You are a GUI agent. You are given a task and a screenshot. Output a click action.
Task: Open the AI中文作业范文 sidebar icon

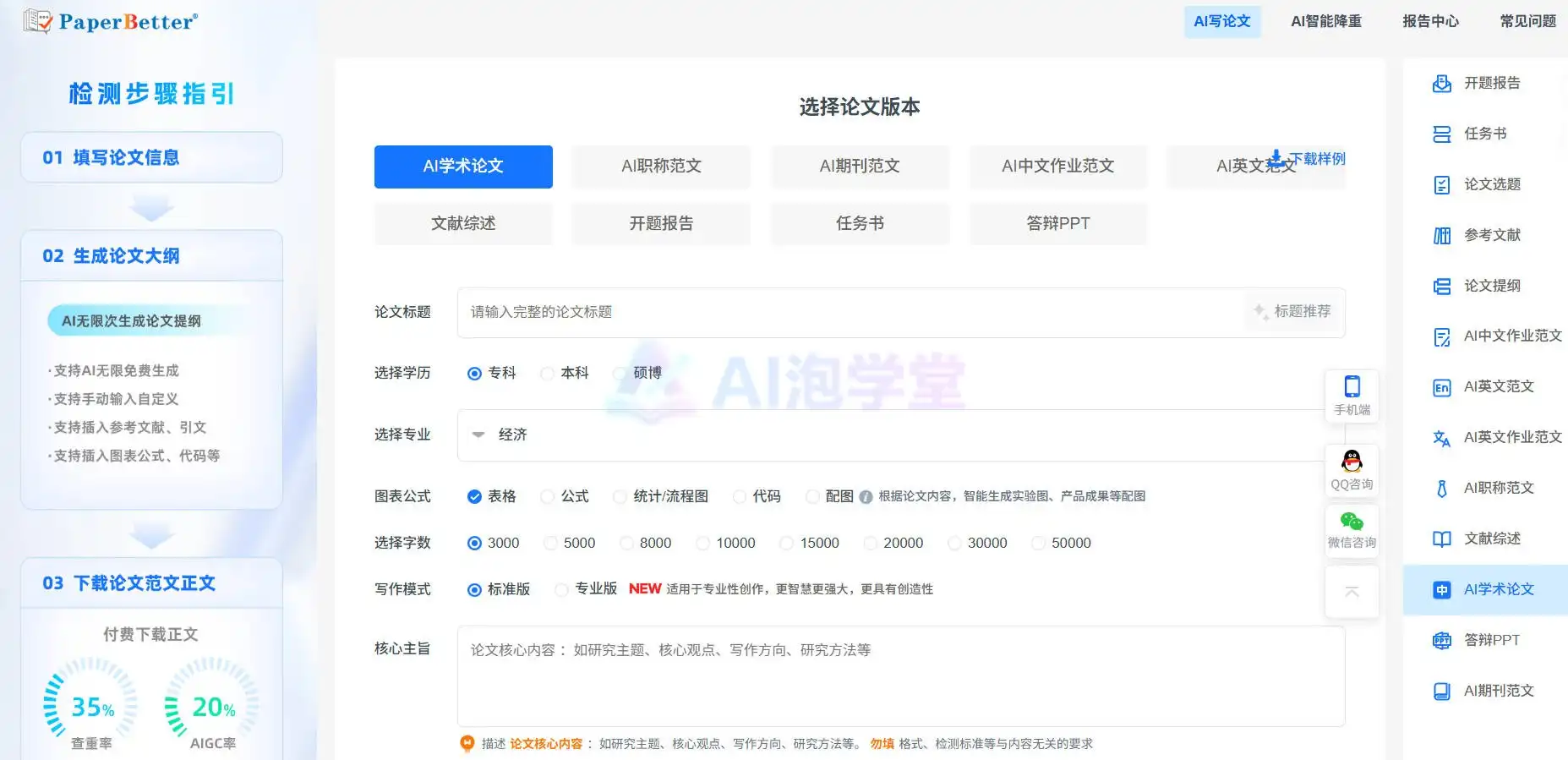click(1442, 336)
